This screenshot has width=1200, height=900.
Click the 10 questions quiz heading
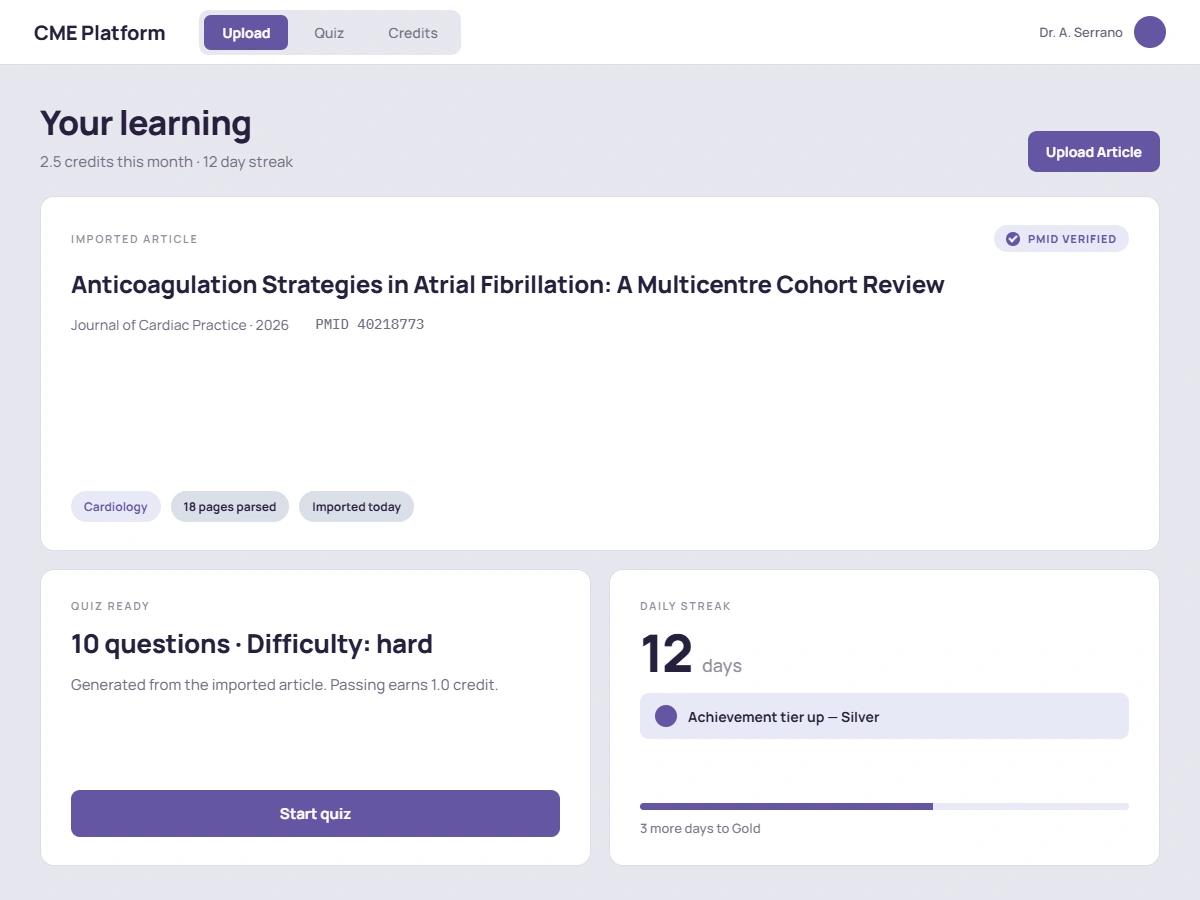click(x=252, y=644)
